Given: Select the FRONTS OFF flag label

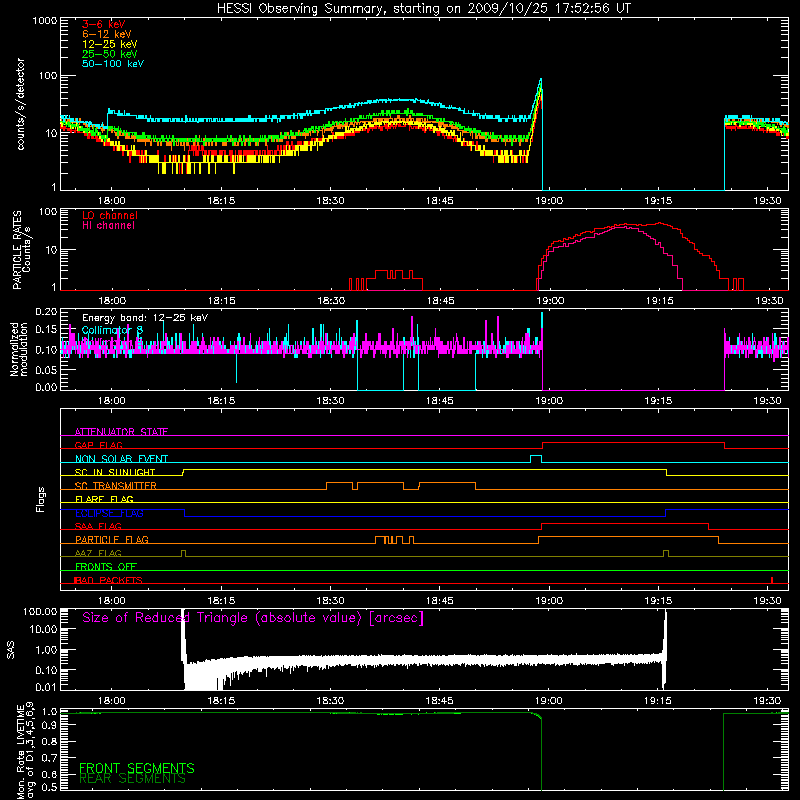Looking at the screenshot, I should coord(106,566).
